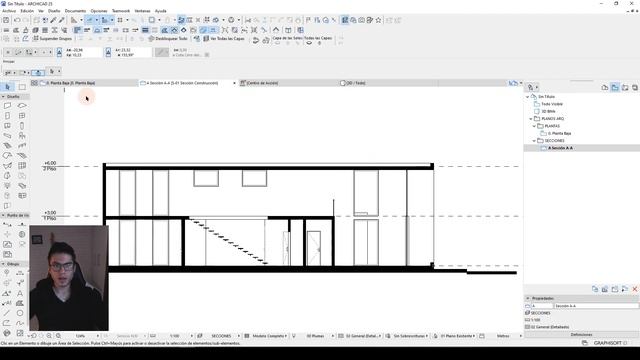
Task: Select the Spline curve tool
Action: coord(20,323)
